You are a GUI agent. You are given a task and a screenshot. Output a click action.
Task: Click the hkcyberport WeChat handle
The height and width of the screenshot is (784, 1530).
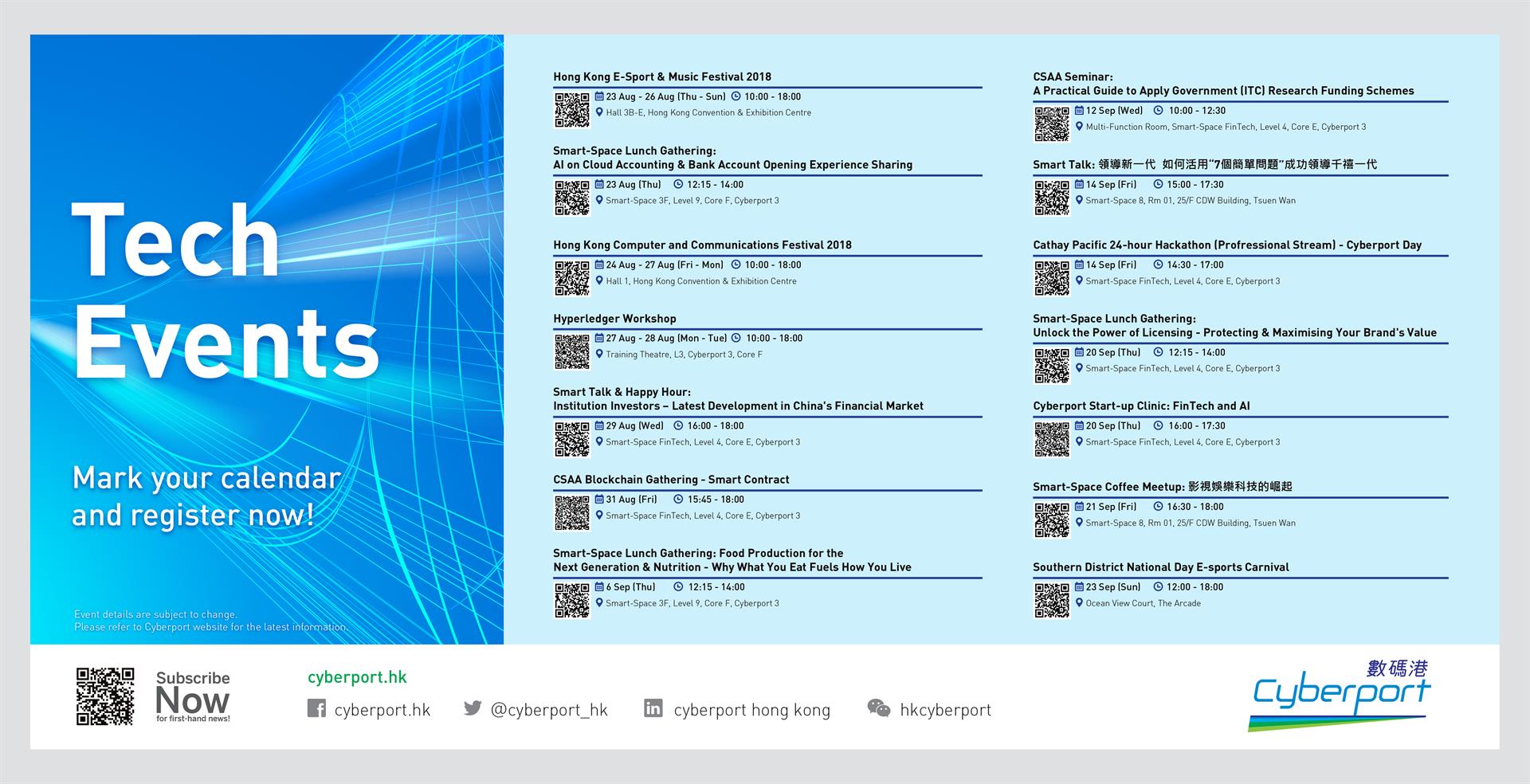[945, 710]
